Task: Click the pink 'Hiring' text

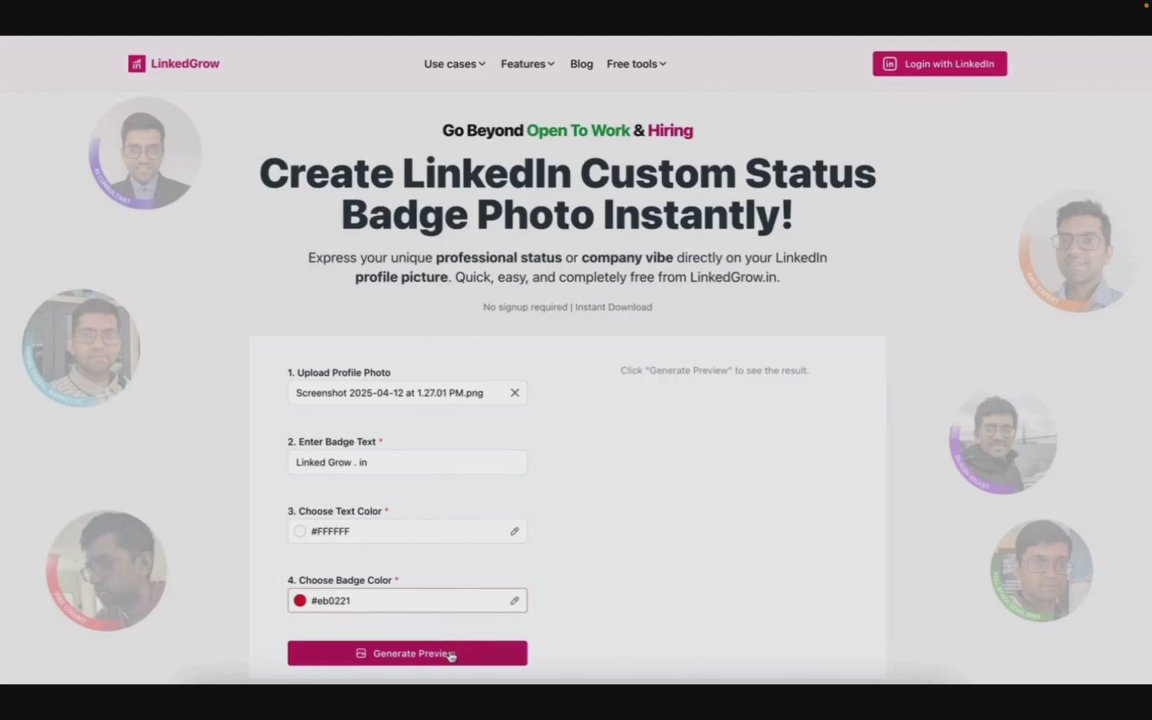Action: 670,131
